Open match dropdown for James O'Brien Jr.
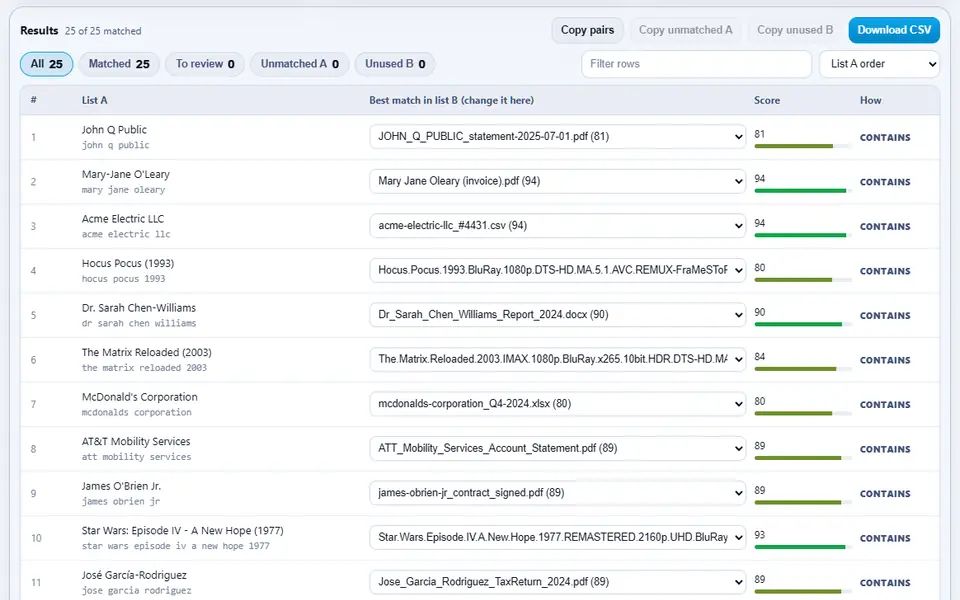This screenshot has width=960, height=600. coord(558,493)
